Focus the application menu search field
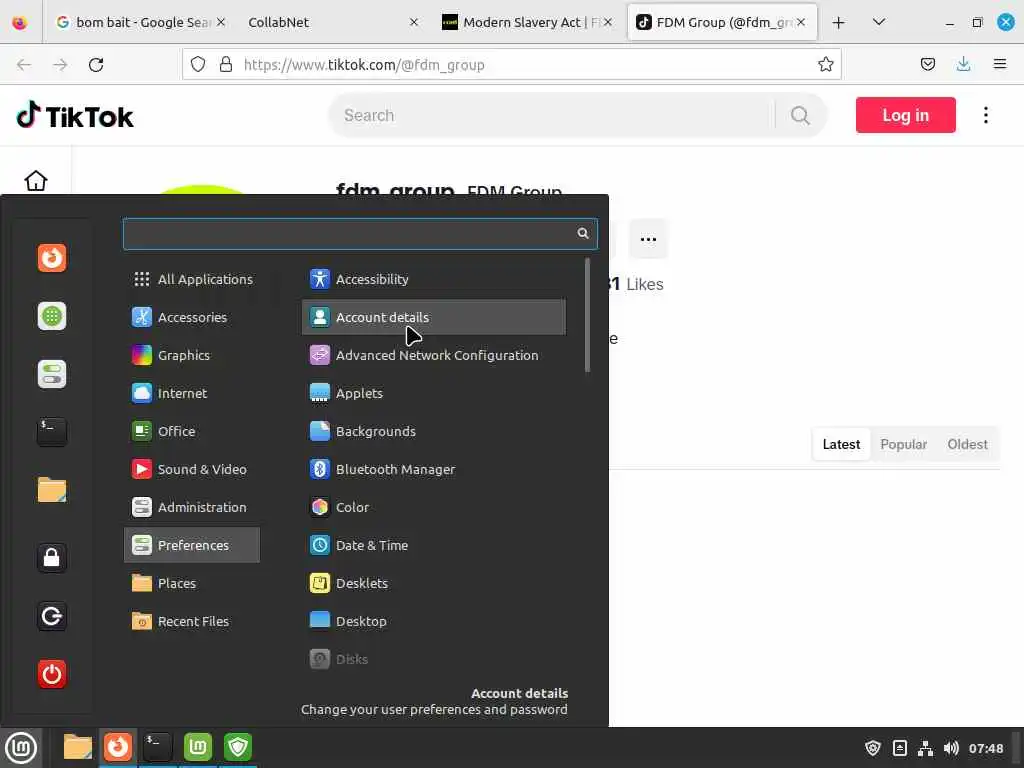 pos(360,234)
